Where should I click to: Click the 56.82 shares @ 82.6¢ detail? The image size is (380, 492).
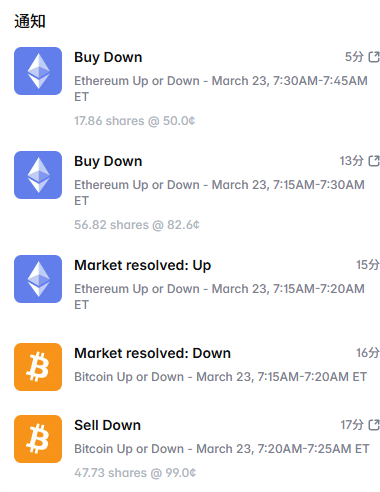click(137, 225)
